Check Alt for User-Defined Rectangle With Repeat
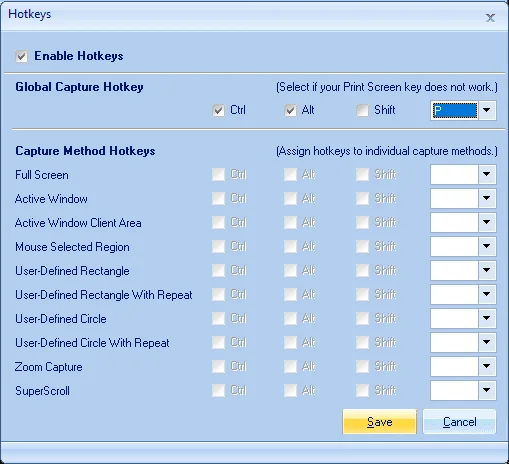This screenshot has width=509, height=464. point(290,294)
